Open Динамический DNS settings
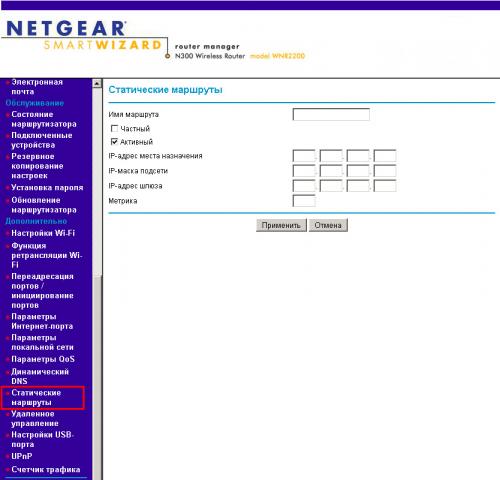The image size is (500, 480). tap(40, 376)
